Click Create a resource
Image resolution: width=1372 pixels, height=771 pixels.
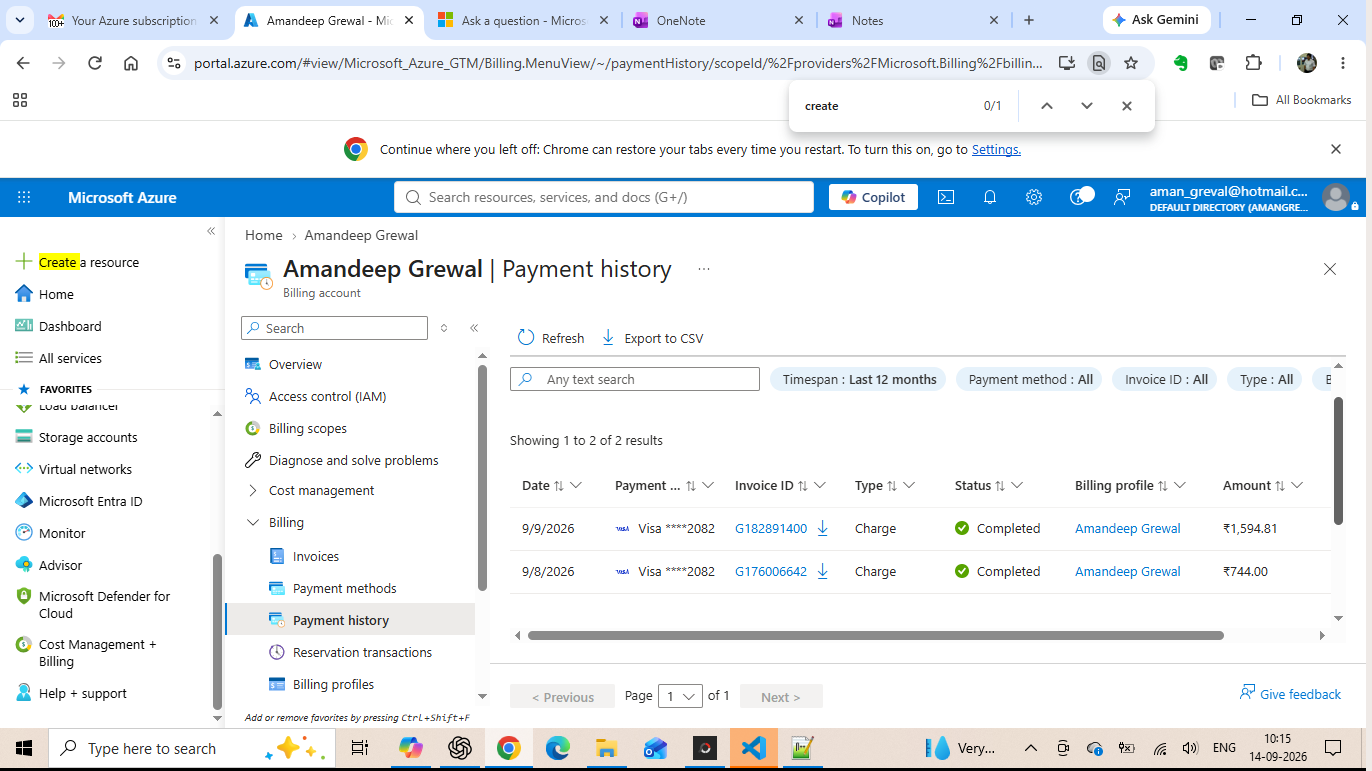78,262
